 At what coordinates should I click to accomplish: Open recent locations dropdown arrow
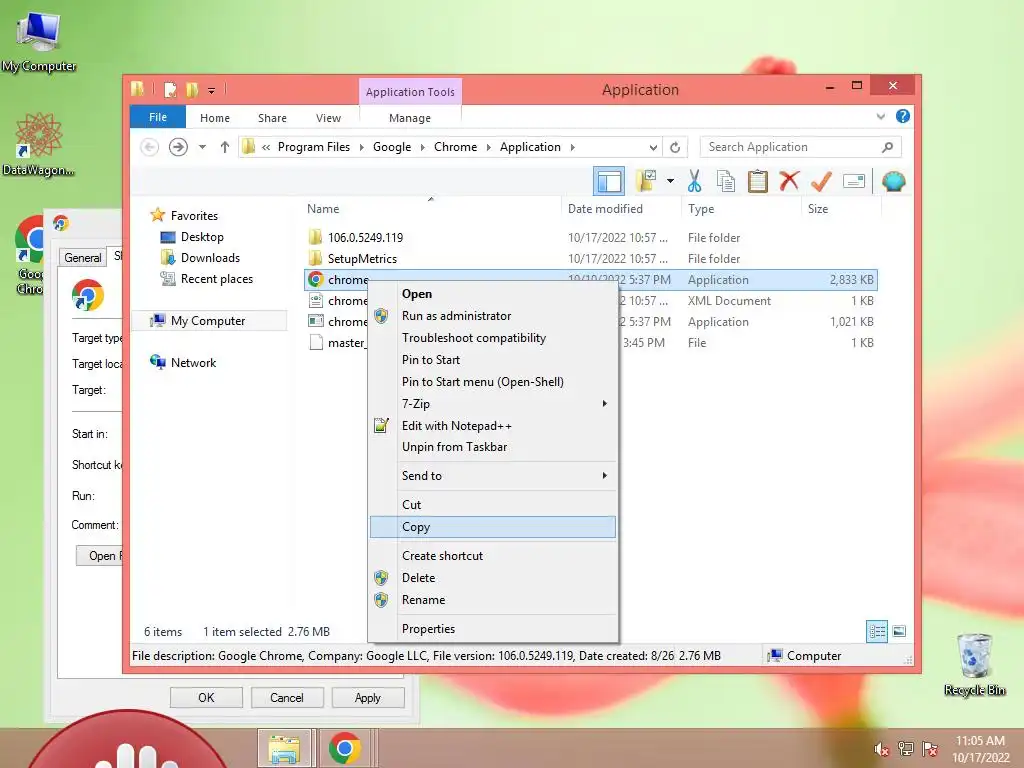coord(202,147)
